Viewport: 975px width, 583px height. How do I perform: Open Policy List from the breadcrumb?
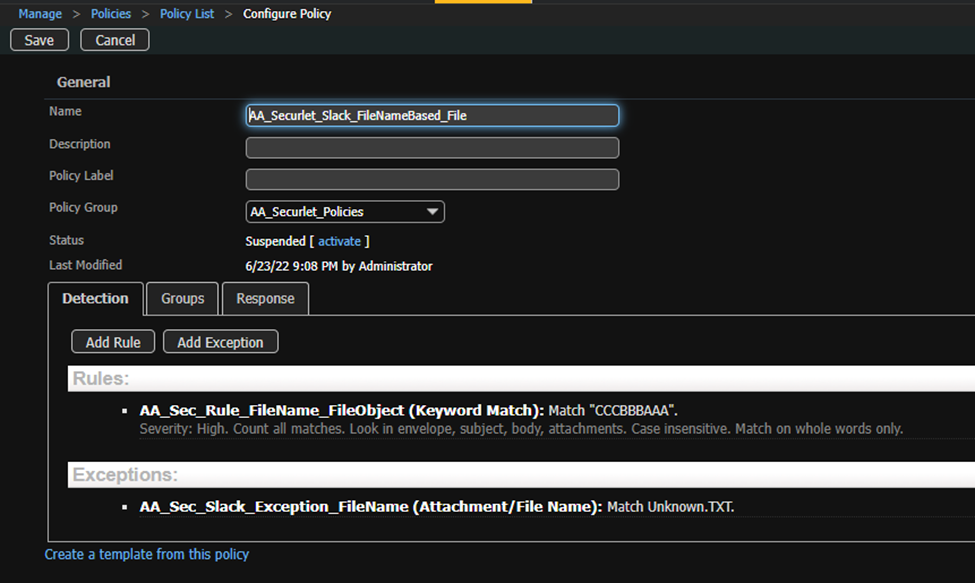tap(187, 14)
